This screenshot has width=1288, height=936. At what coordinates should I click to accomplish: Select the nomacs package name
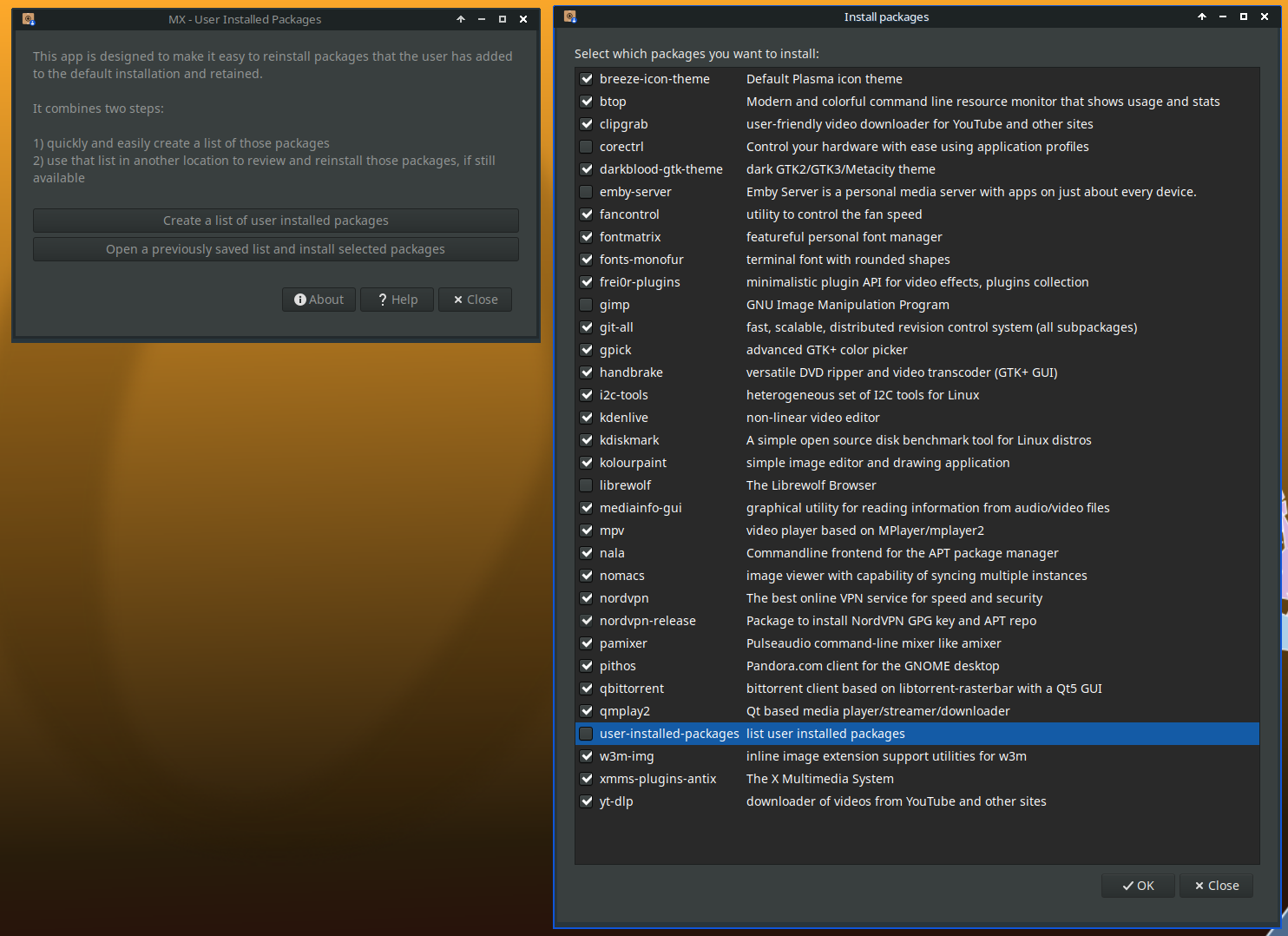(621, 576)
